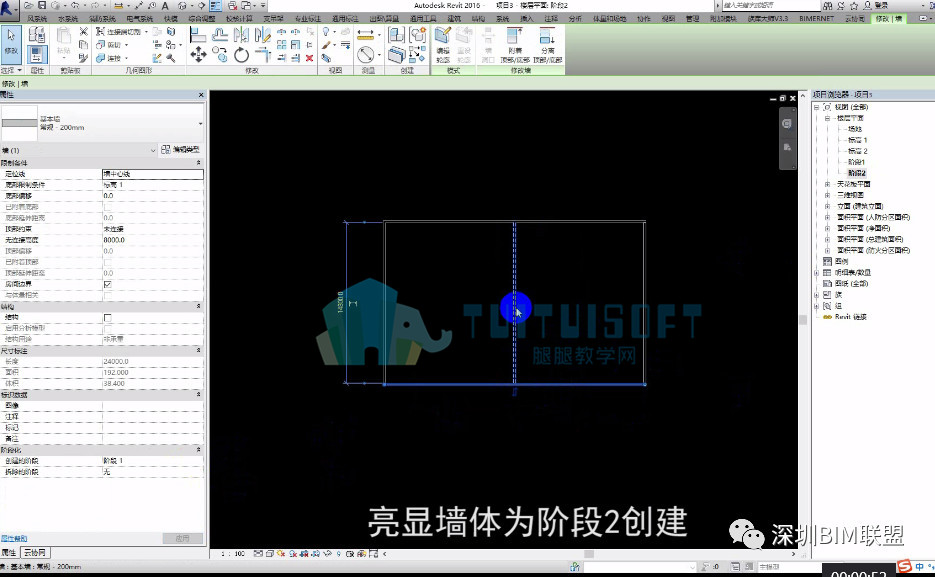Select the Move tool in Modify panel
Image resolution: width=935 pixels, height=577 pixels.
coord(198,55)
